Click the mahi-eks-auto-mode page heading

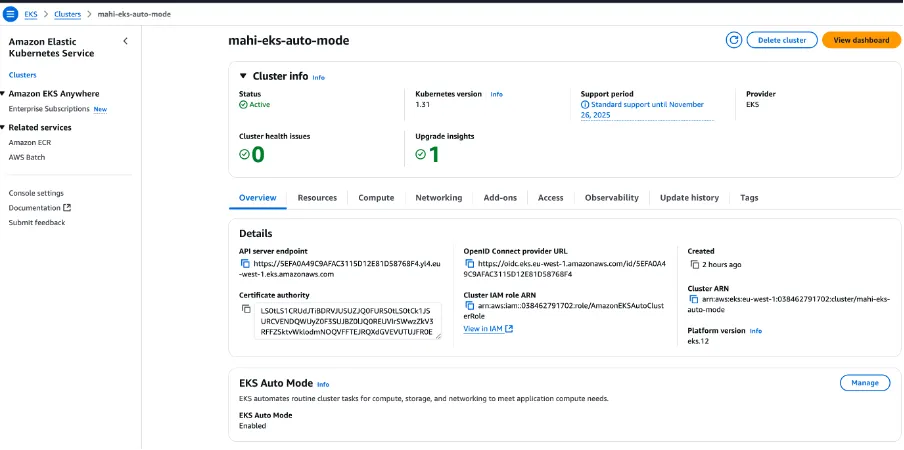click(289, 40)
